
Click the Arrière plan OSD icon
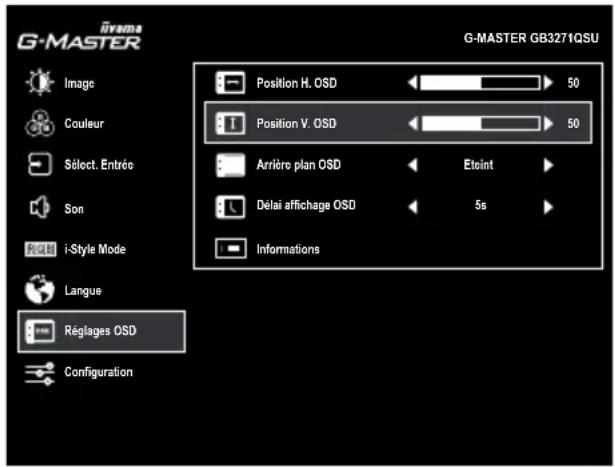click(x=230, y=165)
